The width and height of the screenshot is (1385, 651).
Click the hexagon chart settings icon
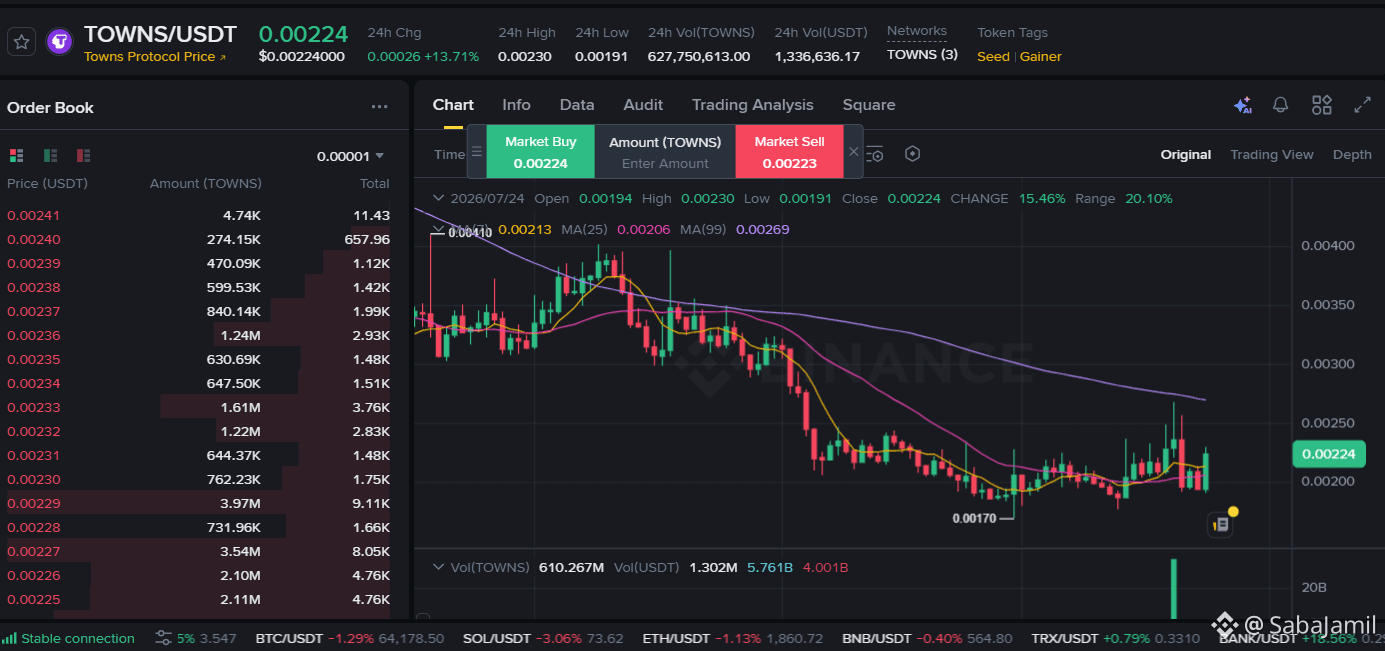912,154
